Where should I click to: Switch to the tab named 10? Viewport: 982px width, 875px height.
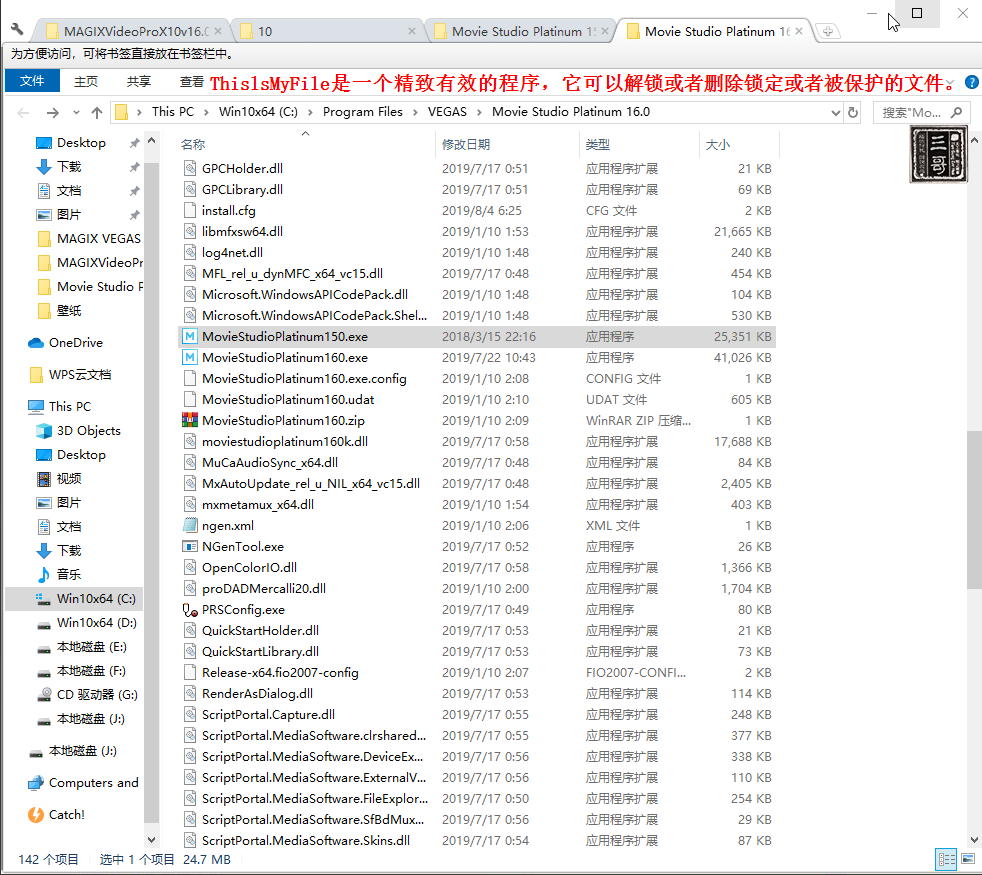[328, 31]
